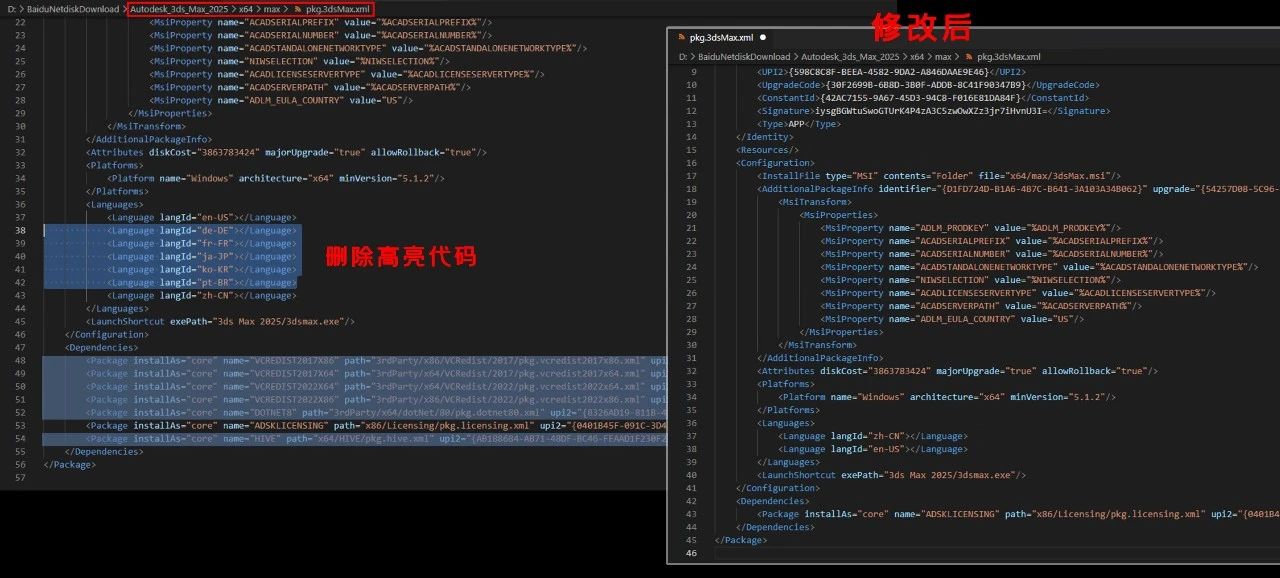
Task: Open the BaiduNetdiskDownload breadcrumb in the right editor
Action: (745, 57)
